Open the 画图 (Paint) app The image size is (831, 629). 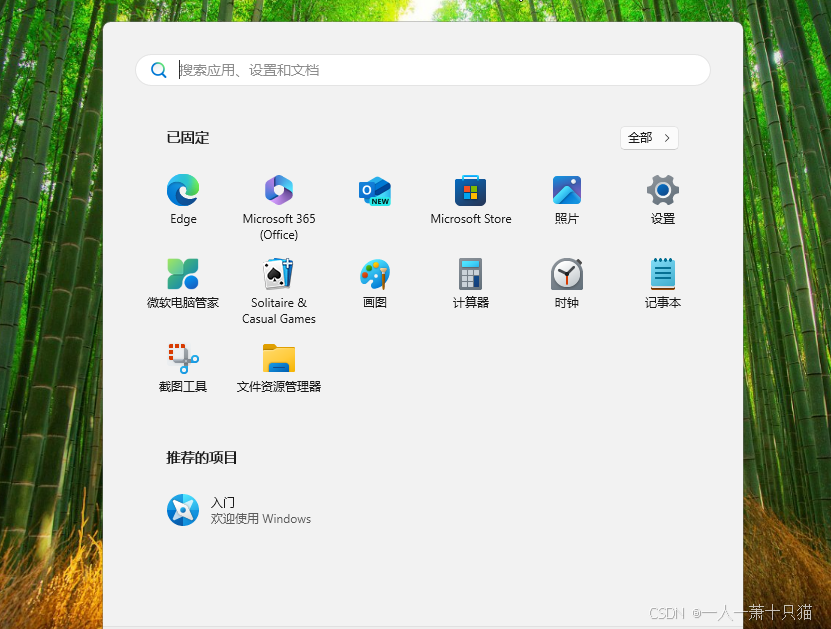coord(375,274)
